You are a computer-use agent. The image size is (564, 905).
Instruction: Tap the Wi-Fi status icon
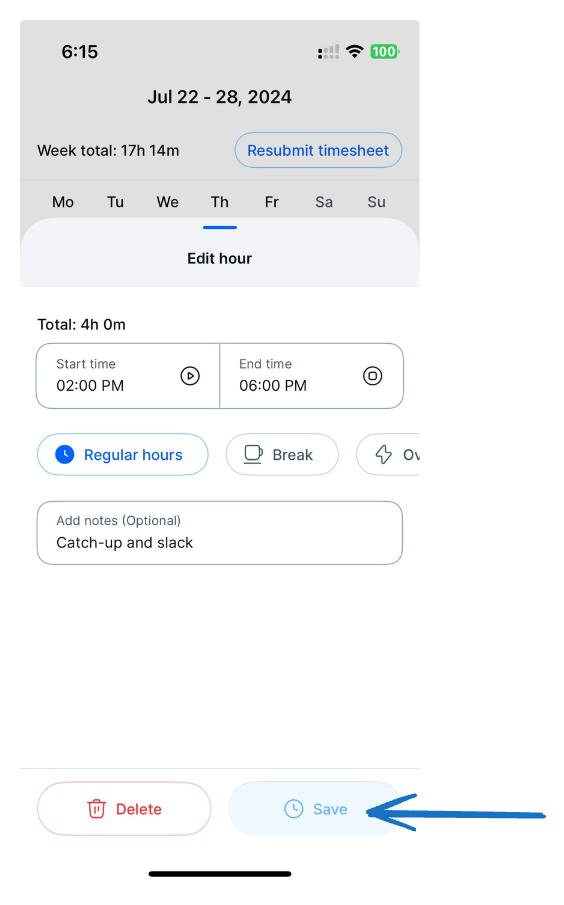[x=354, y=51]
